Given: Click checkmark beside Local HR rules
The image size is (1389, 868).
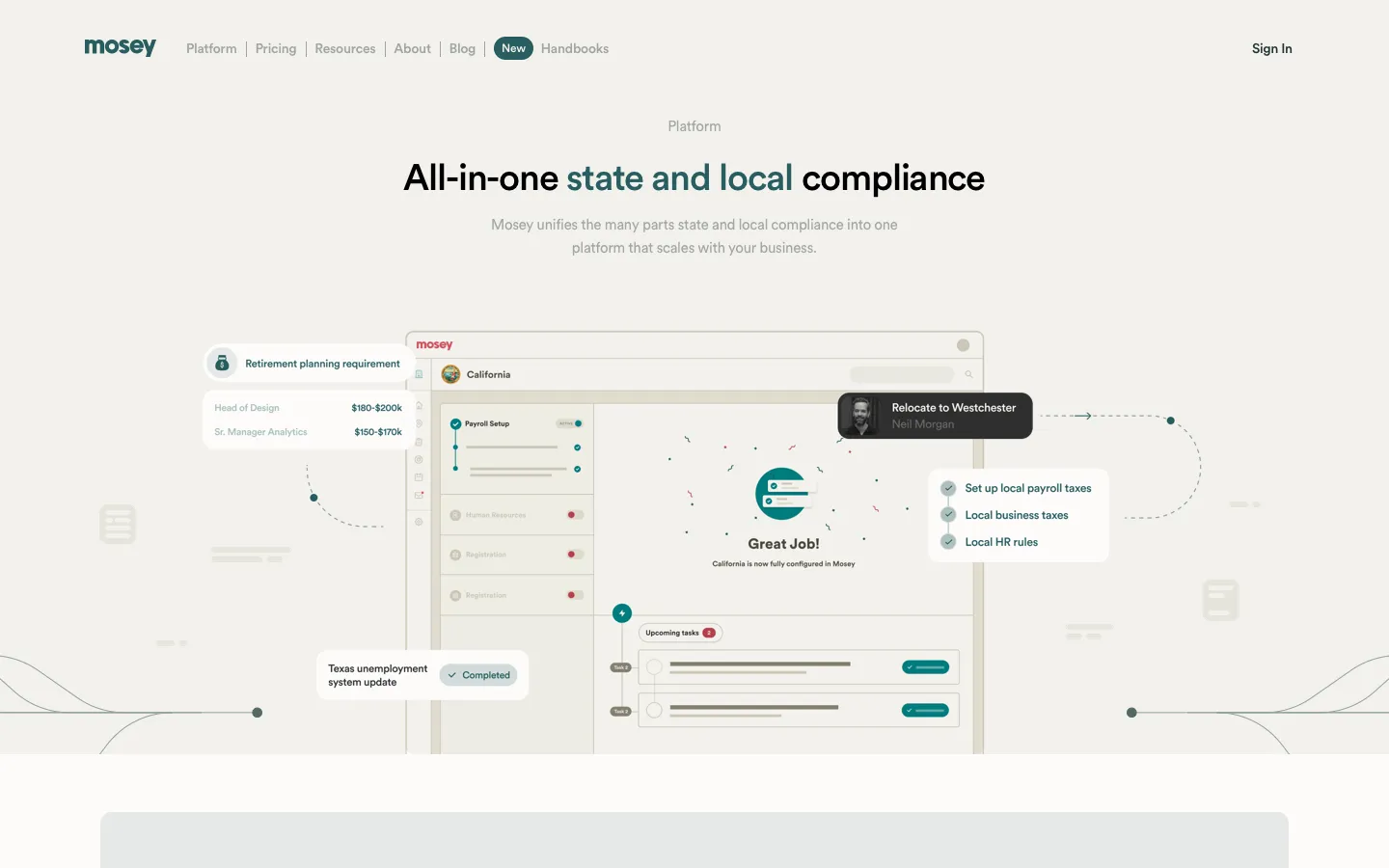Looking at the screenshot, I should point(948,542).
